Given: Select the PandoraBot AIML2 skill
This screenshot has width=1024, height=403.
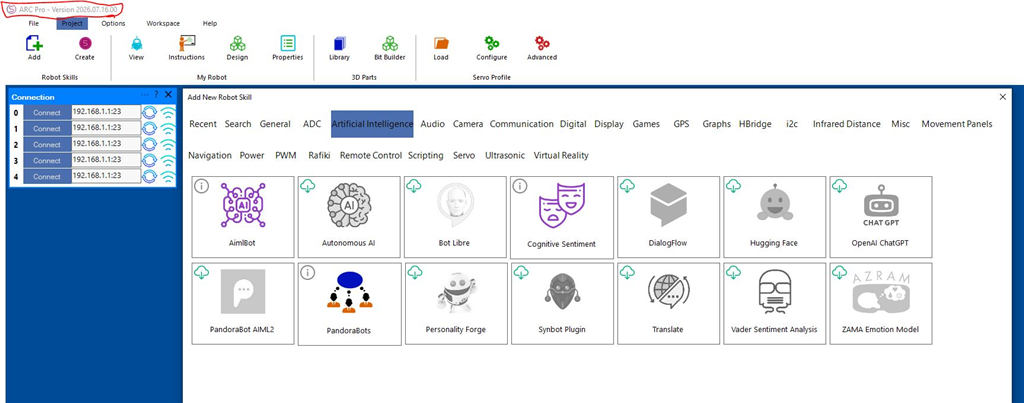Looking at the screenshot, I should coord(243,304).
